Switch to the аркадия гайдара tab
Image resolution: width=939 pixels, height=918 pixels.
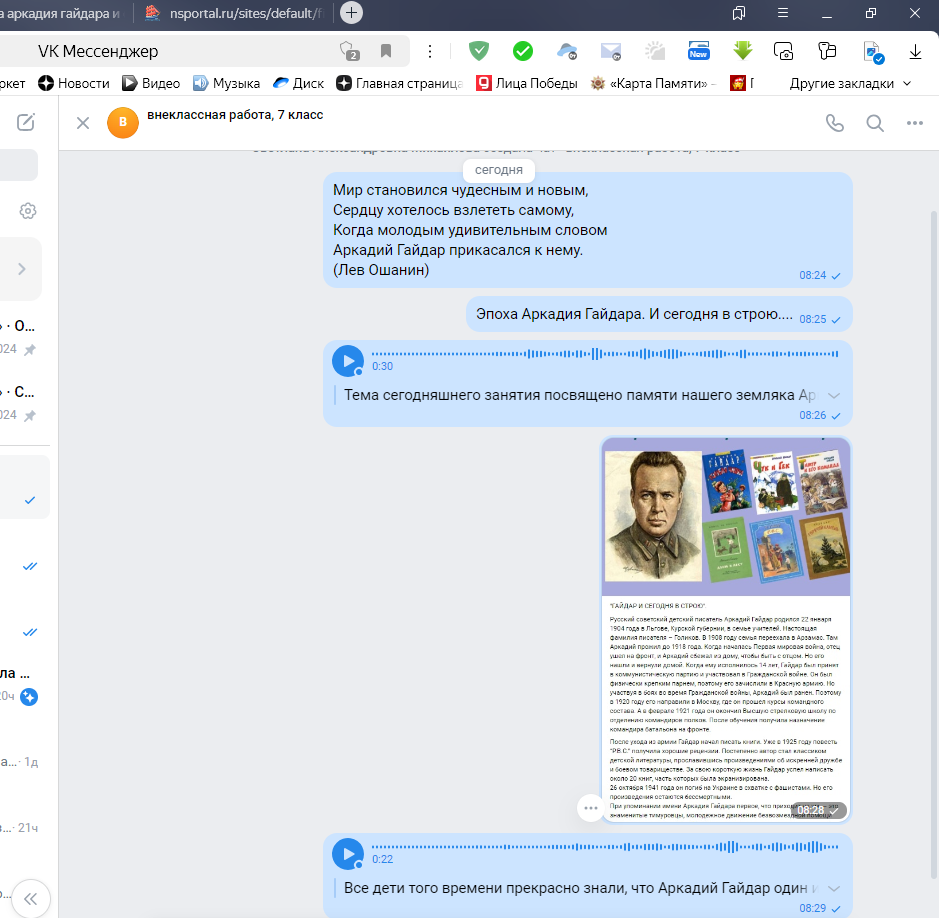pos(63,13)
